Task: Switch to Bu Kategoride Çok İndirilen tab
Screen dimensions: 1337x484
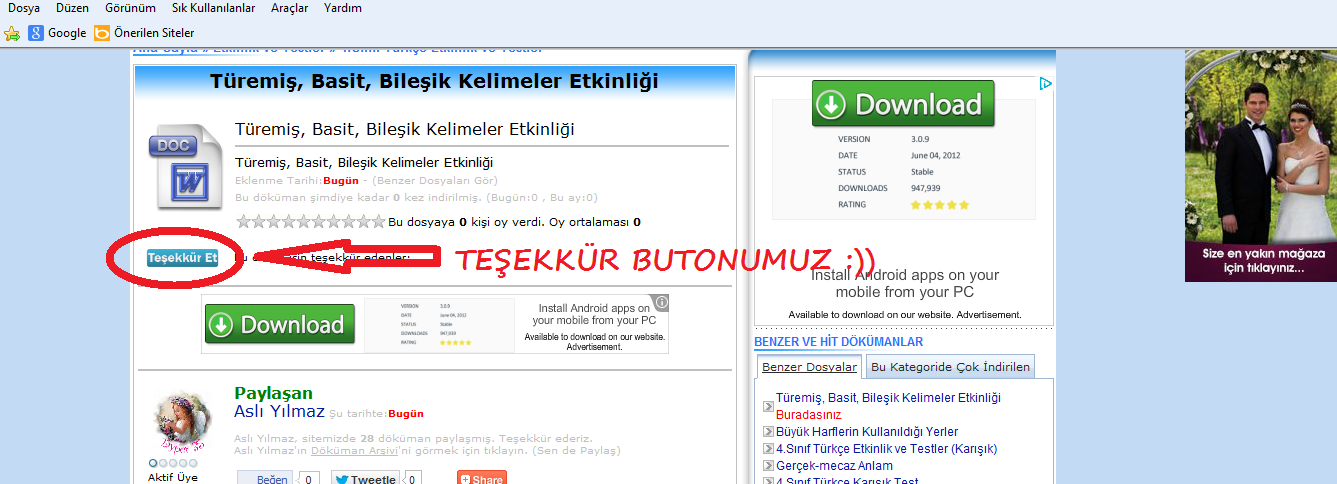Action: pos(949,367)
